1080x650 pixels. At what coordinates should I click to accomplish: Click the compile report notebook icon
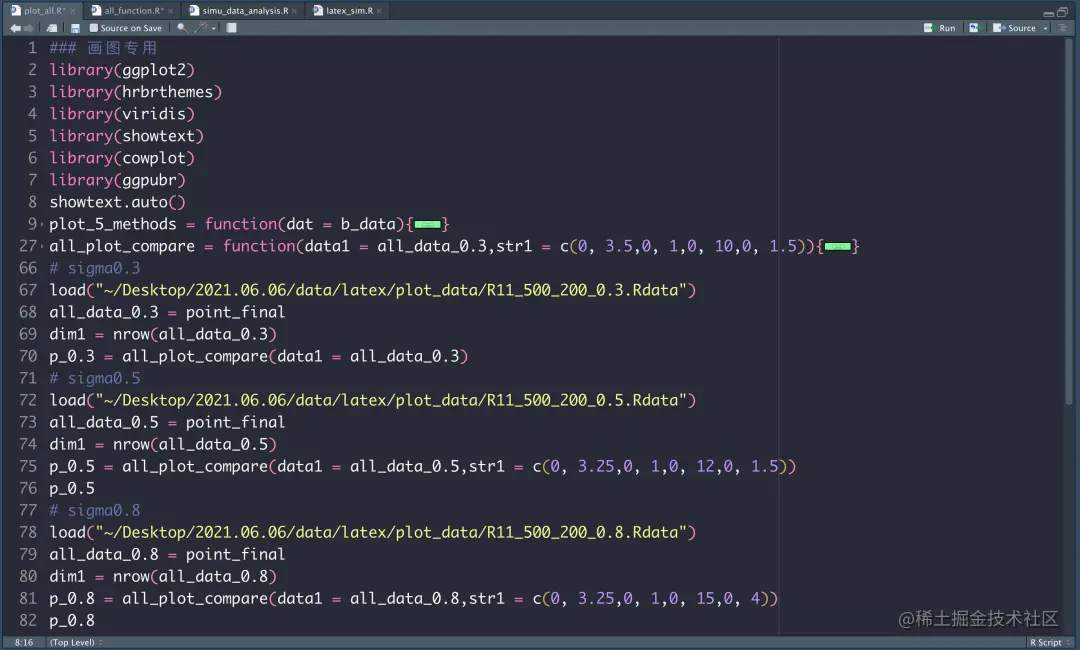(x=231, y=28)
